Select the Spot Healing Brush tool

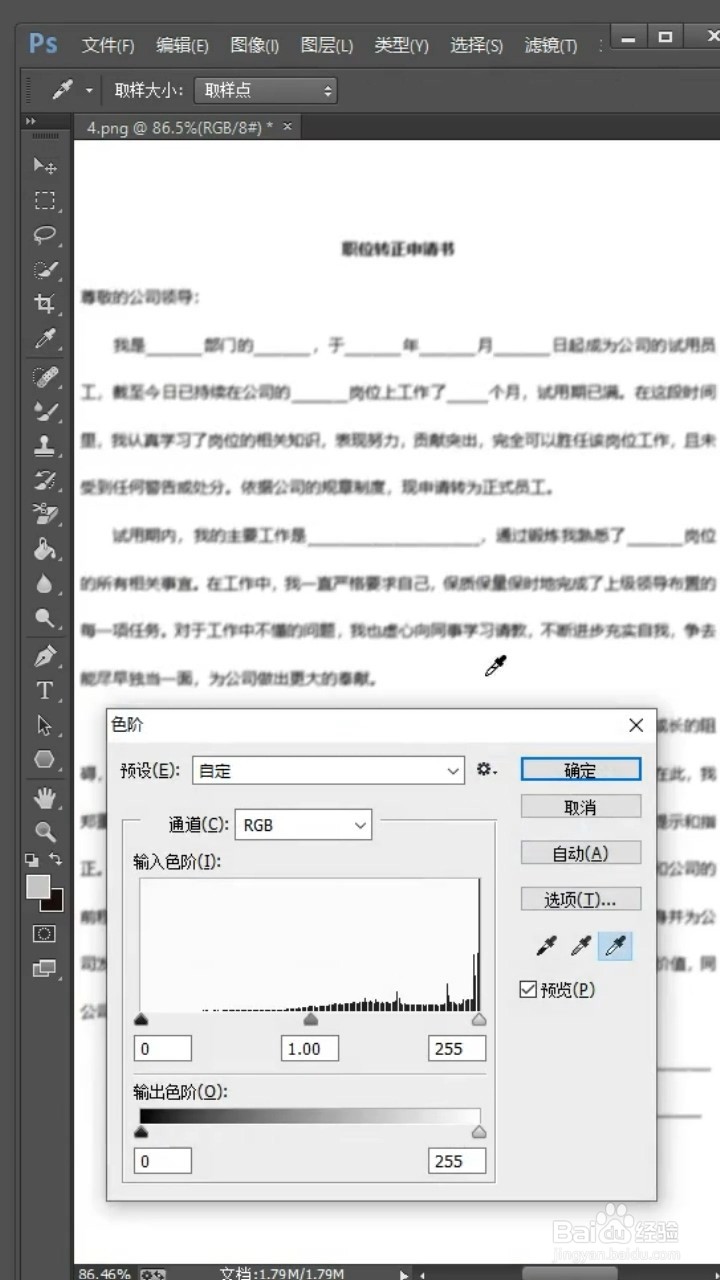45,377
